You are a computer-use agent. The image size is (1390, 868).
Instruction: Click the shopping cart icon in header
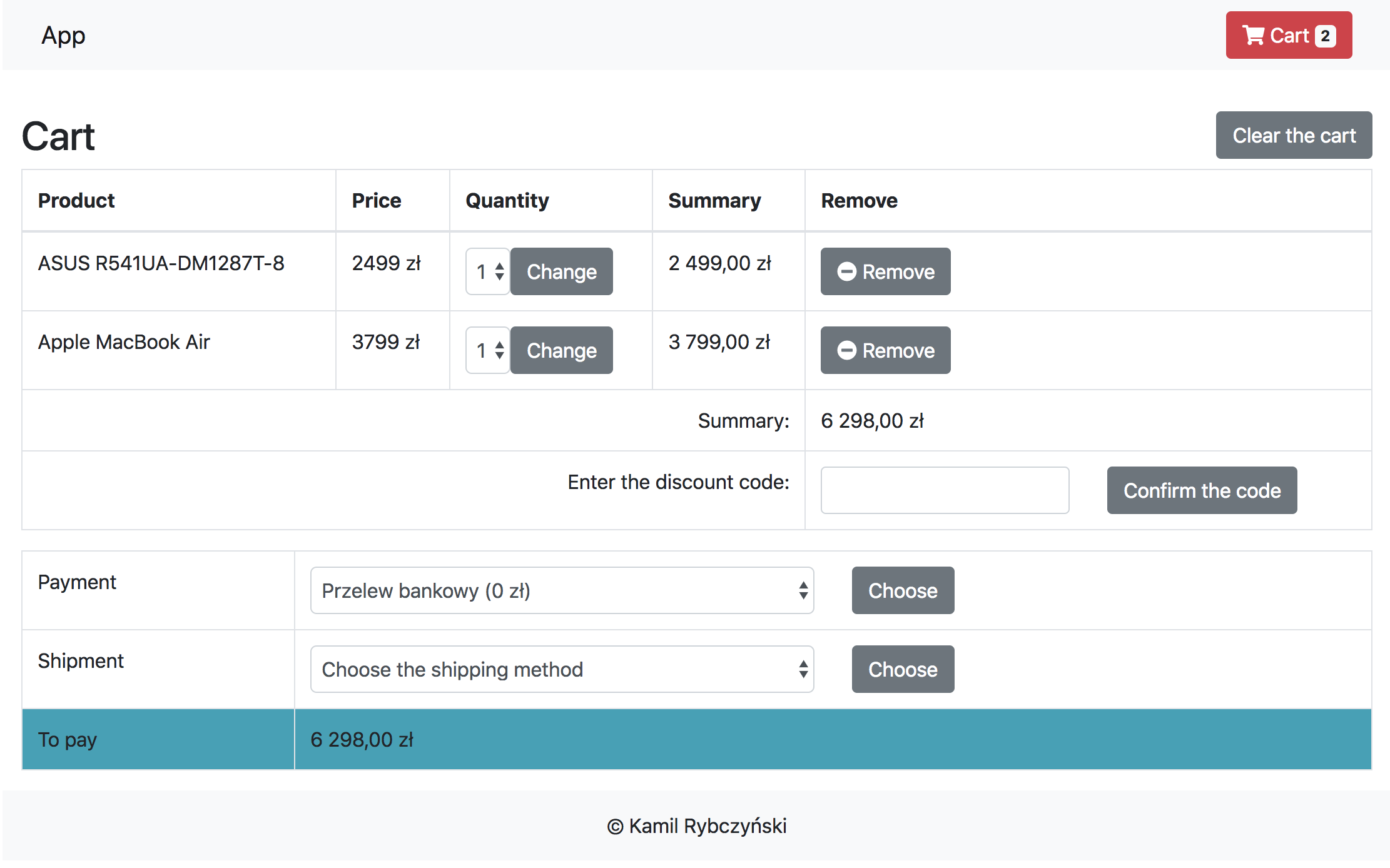click(x=1253, y=36)
